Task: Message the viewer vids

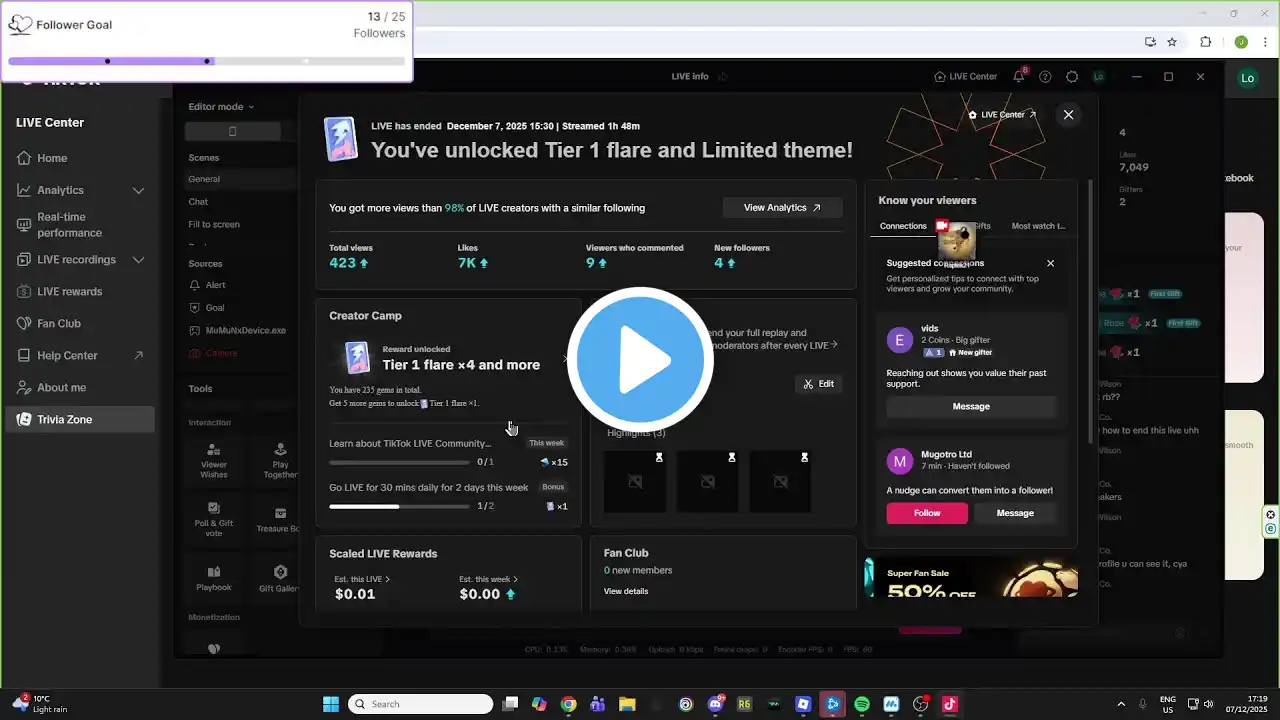Action: coord(971,406)
